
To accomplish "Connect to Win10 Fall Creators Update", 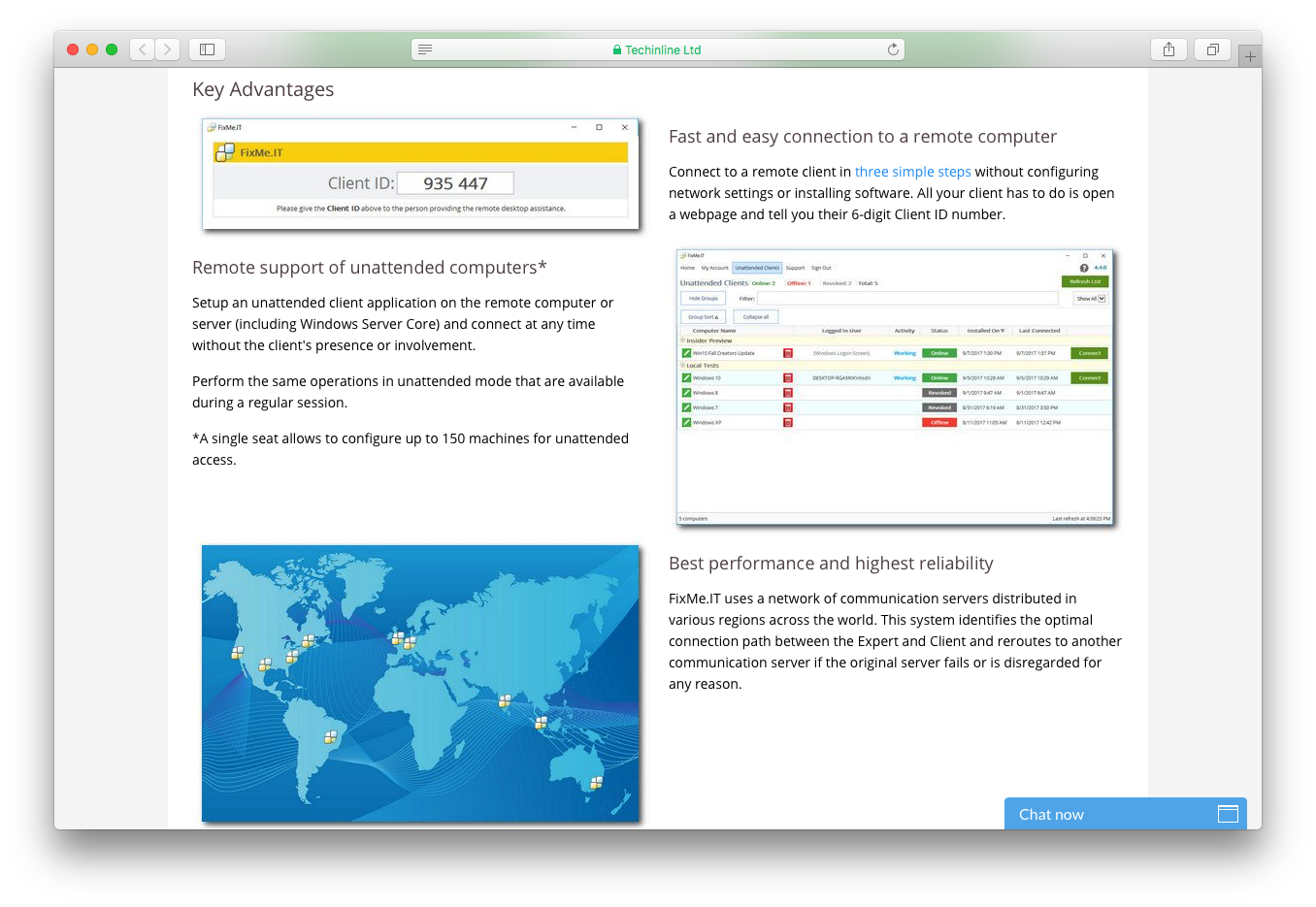I will 1089,353.
